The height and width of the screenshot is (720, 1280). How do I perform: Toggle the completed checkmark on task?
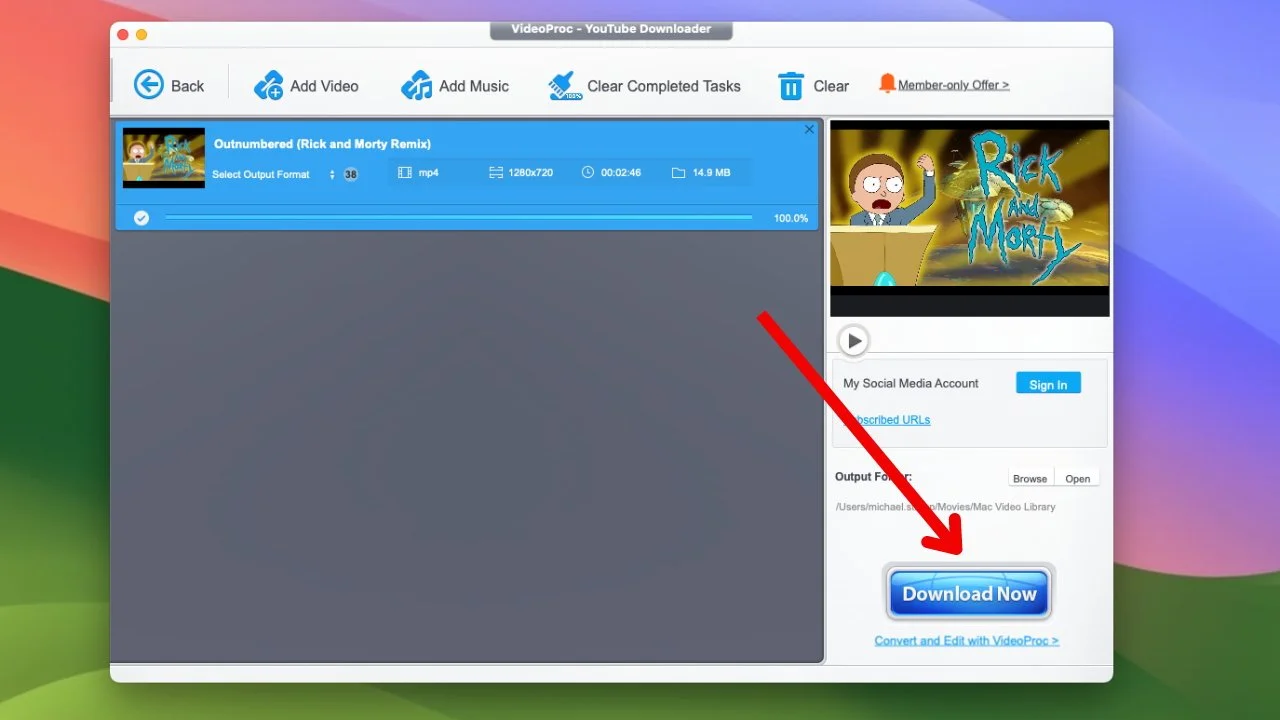pos(142,218)
